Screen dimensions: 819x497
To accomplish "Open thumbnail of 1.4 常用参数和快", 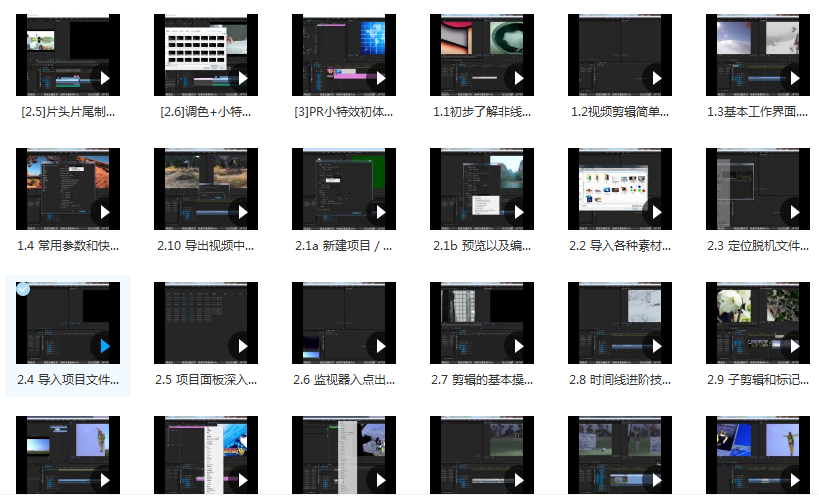I will [68, 189].
